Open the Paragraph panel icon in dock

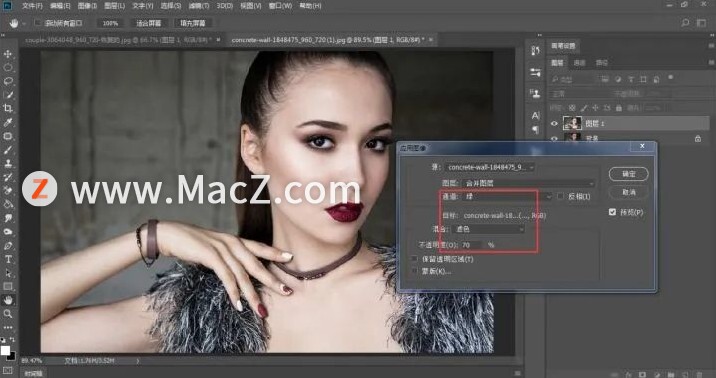coord(536,130)
